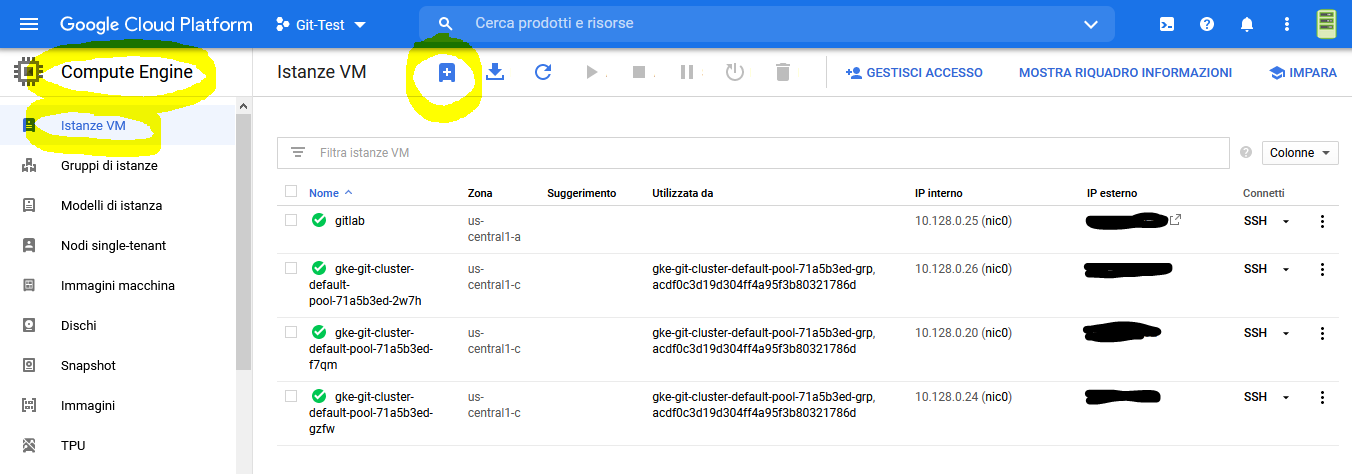Check the gzfw instance checkbox
The width and height of the screenshot is (1352, 474).
(291, 396)
